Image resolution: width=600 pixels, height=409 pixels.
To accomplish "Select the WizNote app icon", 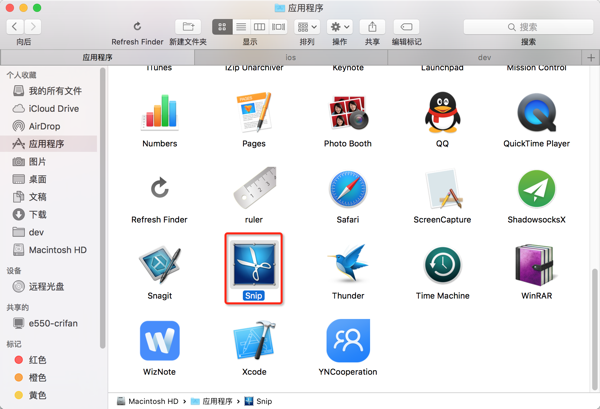I will point(160,341).
